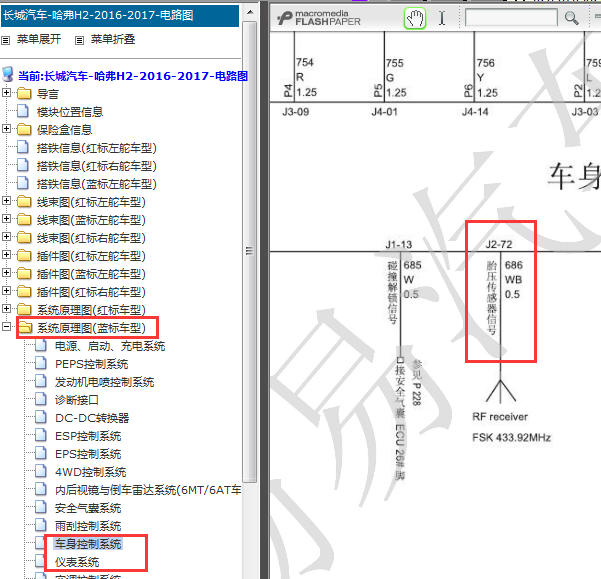The height and width of the screenshot is (579, 601).
Task: Click 菜单展开 to expand all menus
Action: (39, 39)
